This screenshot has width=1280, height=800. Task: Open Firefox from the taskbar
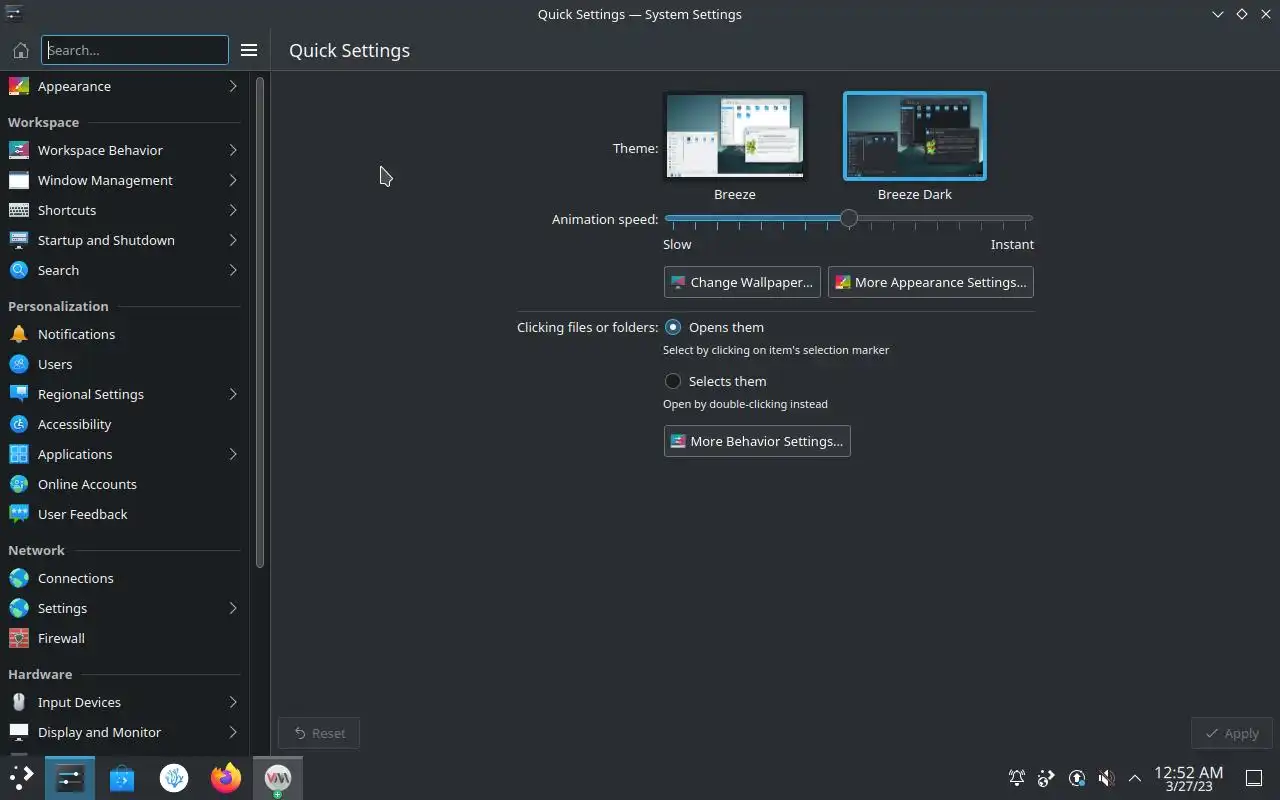pyautogui.click(x=226, y=778)
